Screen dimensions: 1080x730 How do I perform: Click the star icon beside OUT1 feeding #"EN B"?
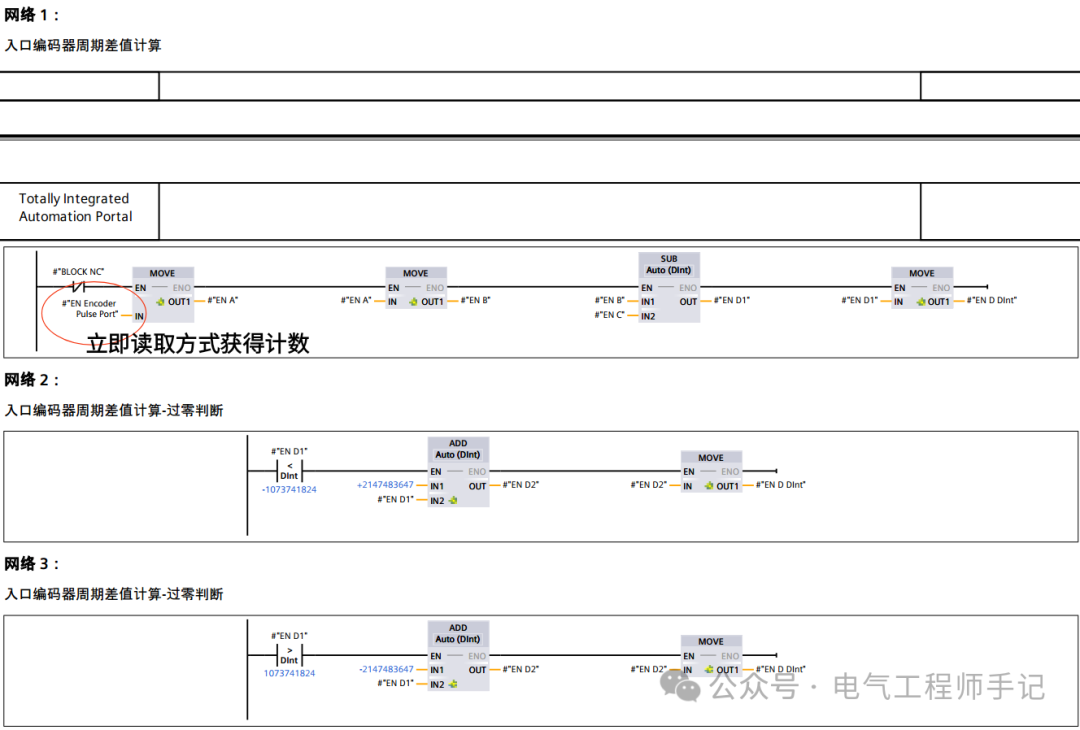click(x=413, y=302)
